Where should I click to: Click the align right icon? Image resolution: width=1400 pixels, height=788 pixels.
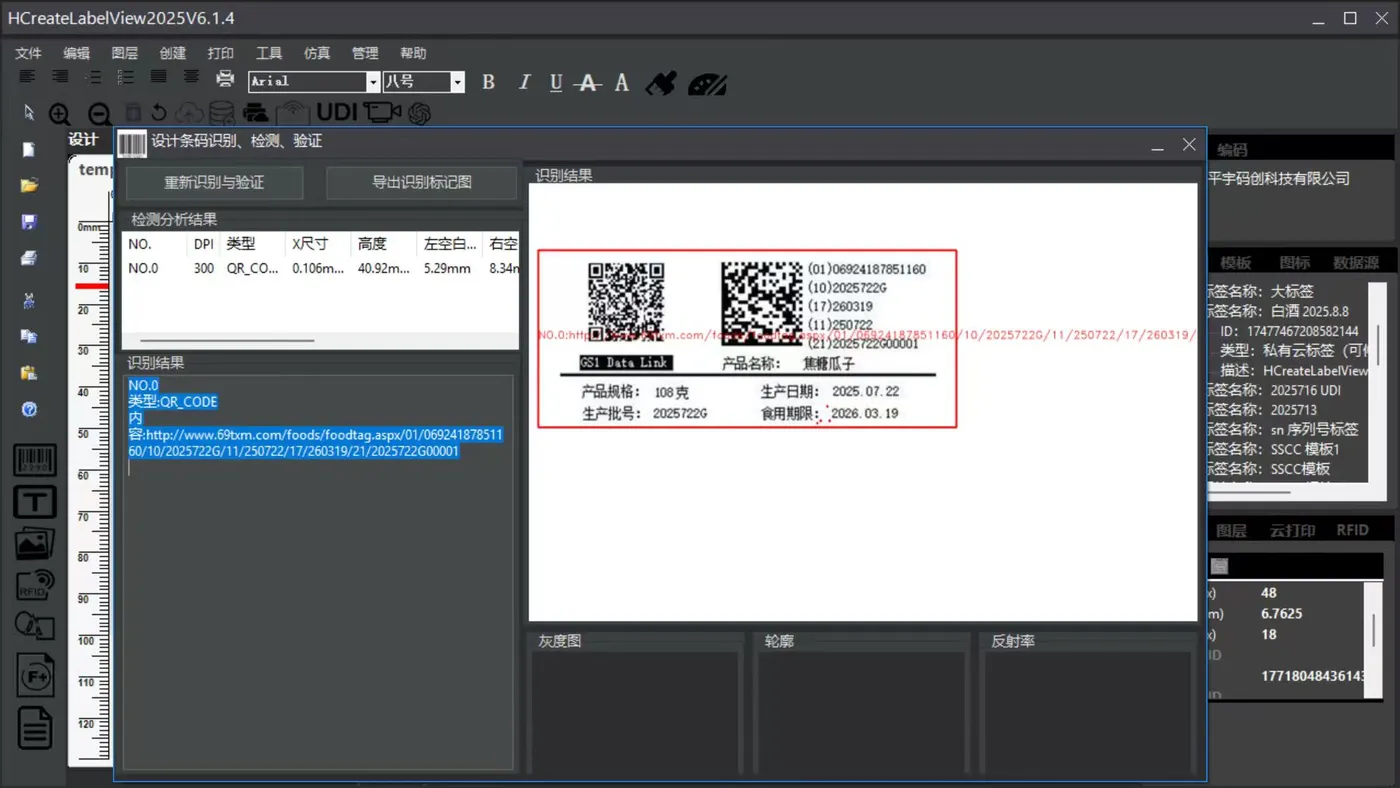(x=60, y=77)
